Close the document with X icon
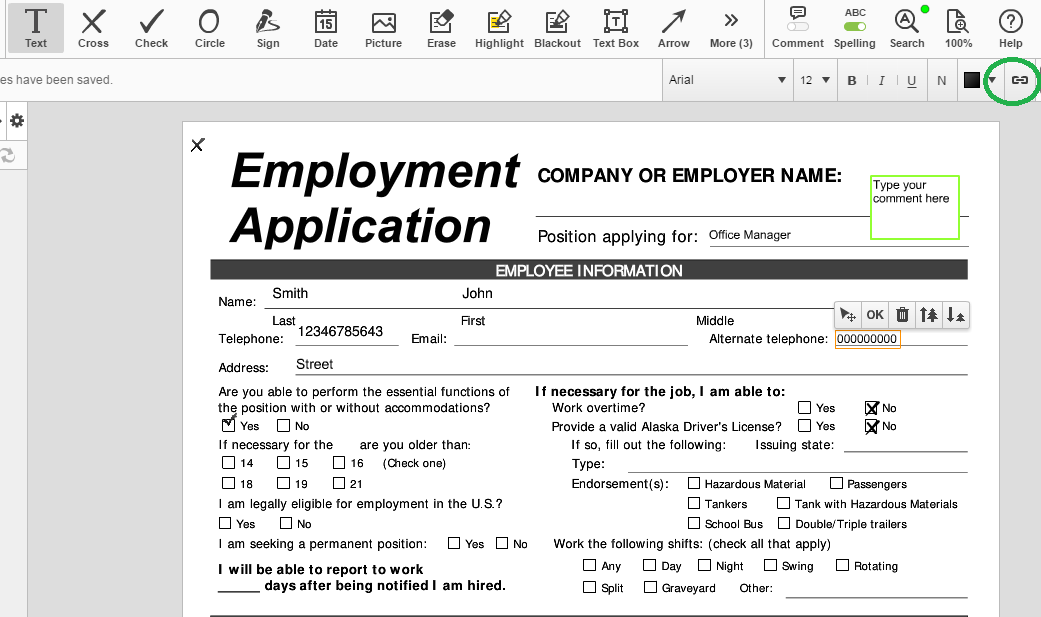Screen dimensions: 1041x617 pos(197,145)
